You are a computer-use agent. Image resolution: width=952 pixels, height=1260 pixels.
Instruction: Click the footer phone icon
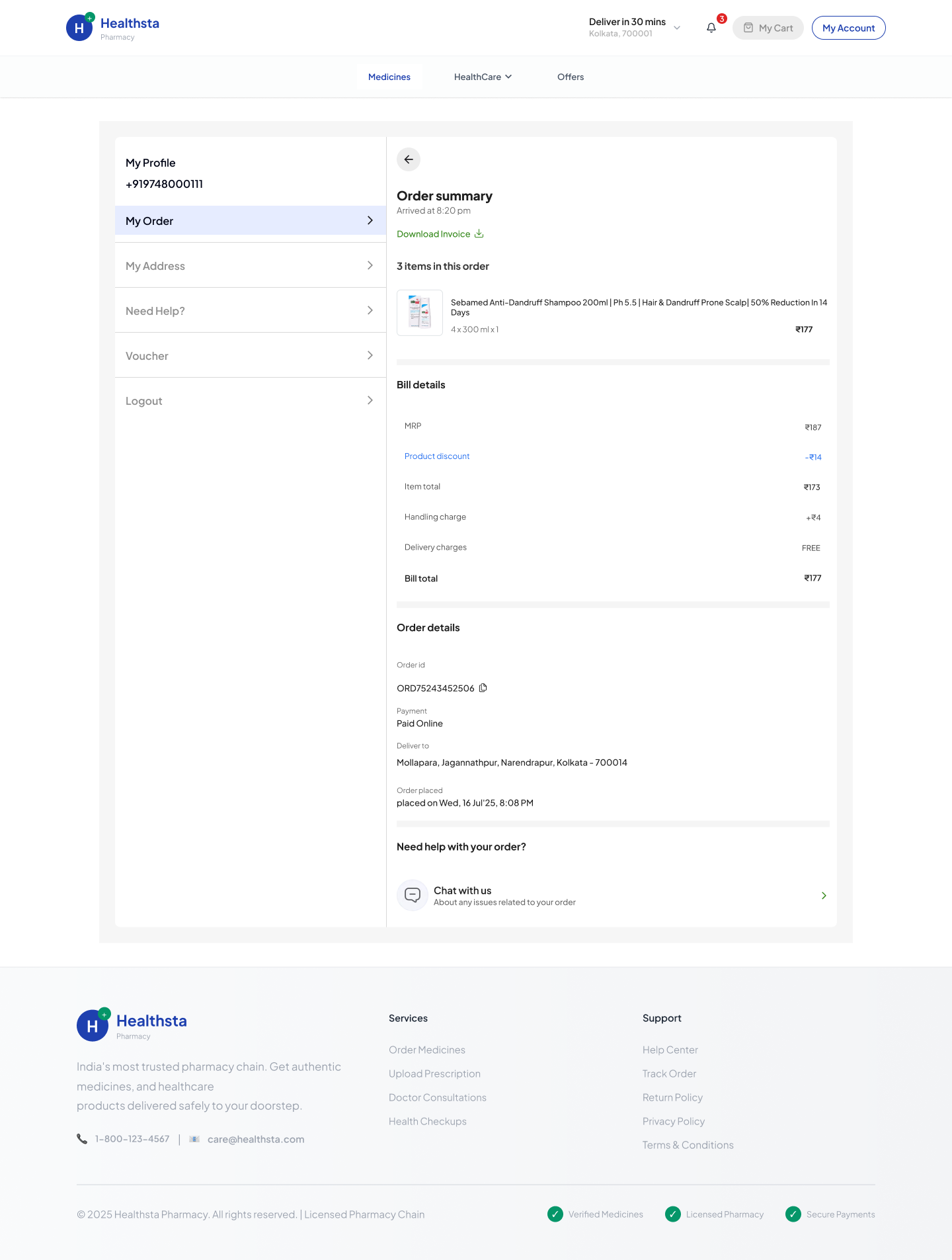pos(82,1139)
